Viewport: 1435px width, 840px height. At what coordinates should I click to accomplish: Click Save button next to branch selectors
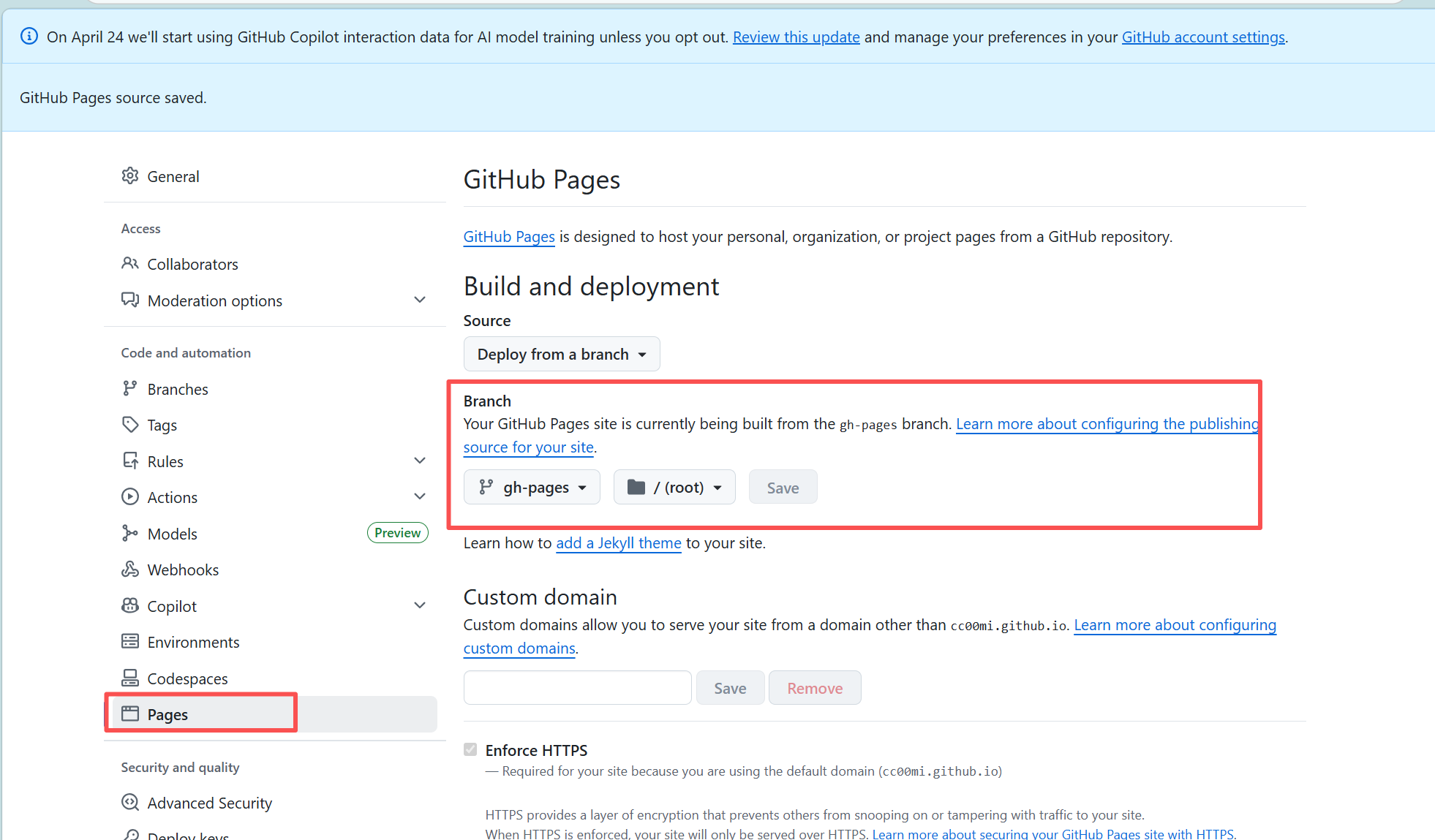783,487
